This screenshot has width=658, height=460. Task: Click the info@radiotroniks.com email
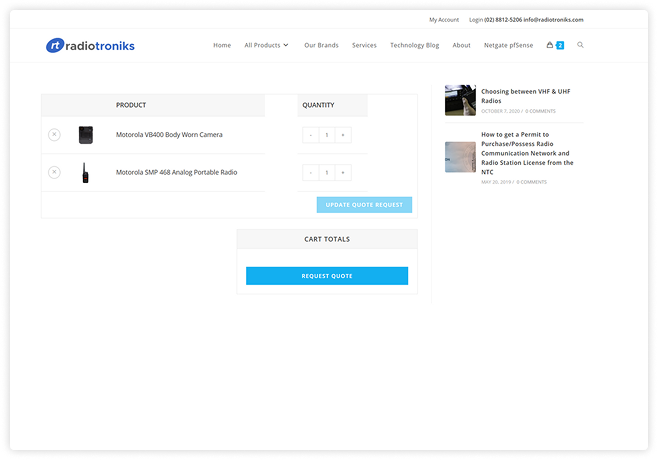554,20
